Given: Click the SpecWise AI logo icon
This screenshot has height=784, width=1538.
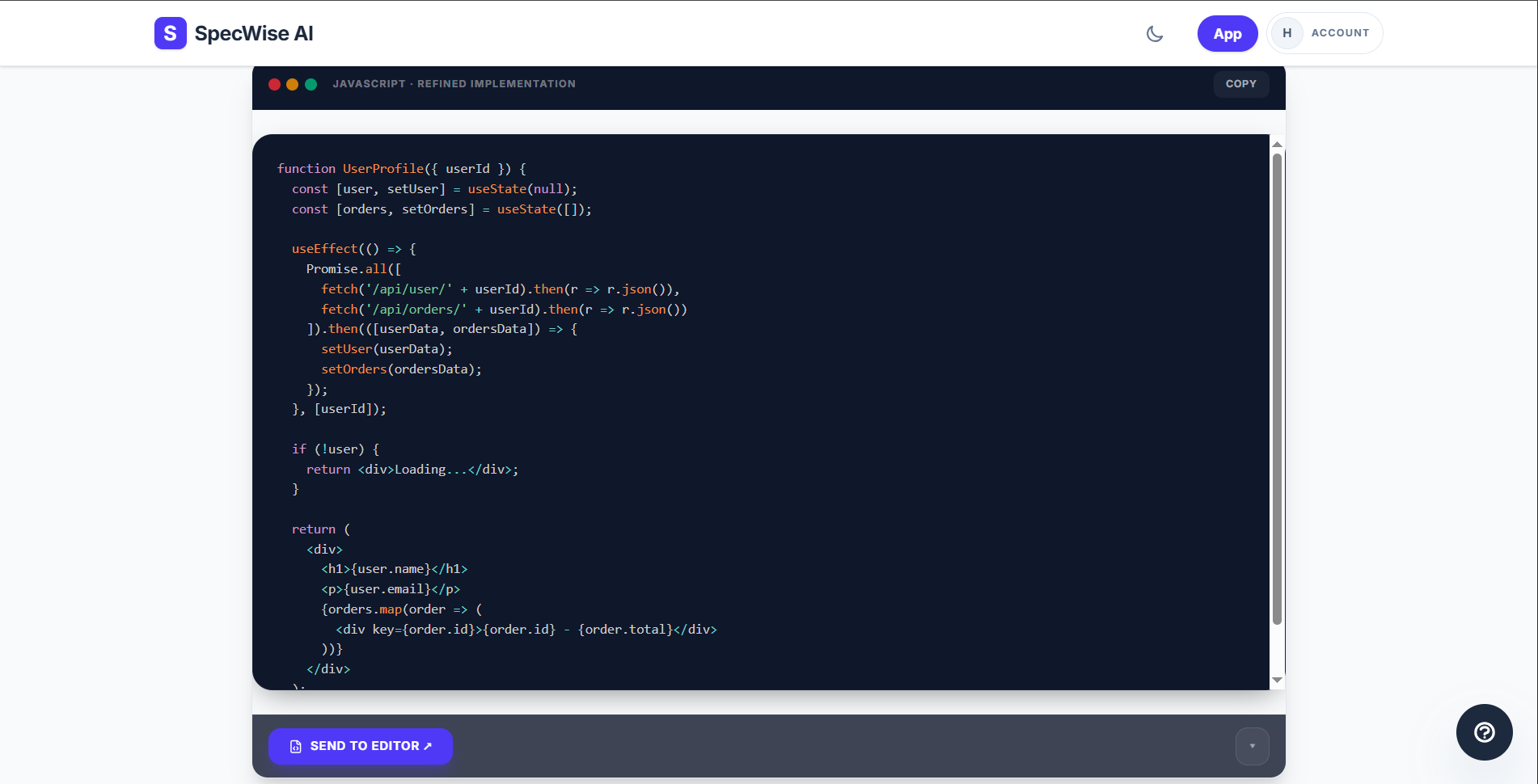Looking at the screenshot, I should tap(170, 33).
